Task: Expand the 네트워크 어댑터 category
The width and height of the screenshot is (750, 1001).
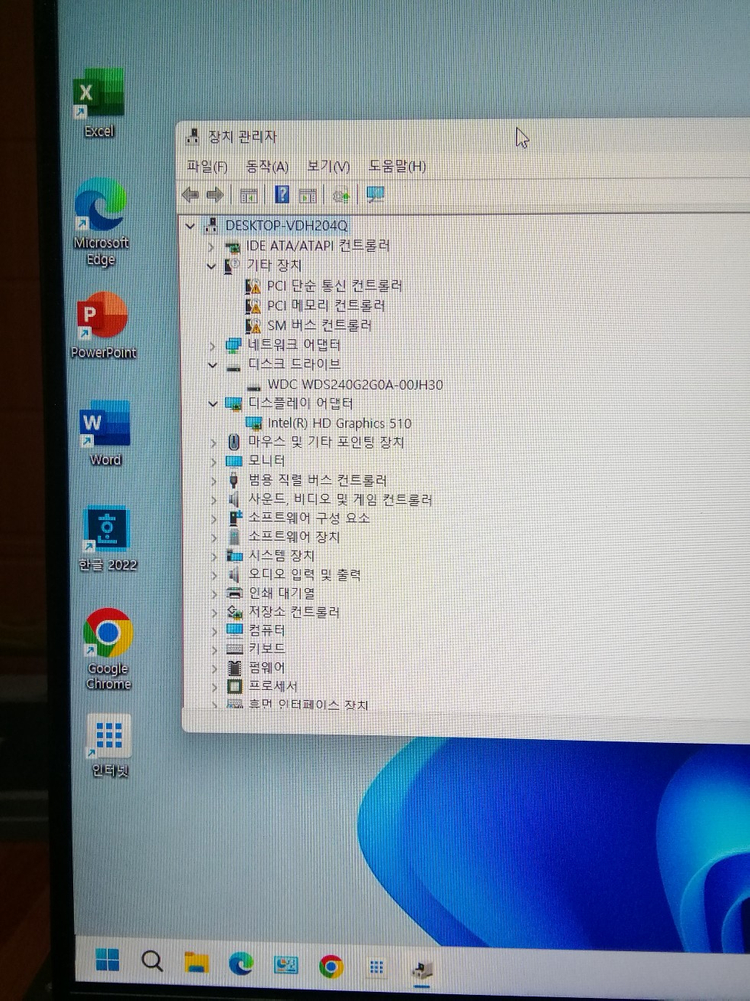Action: point(213,346)
